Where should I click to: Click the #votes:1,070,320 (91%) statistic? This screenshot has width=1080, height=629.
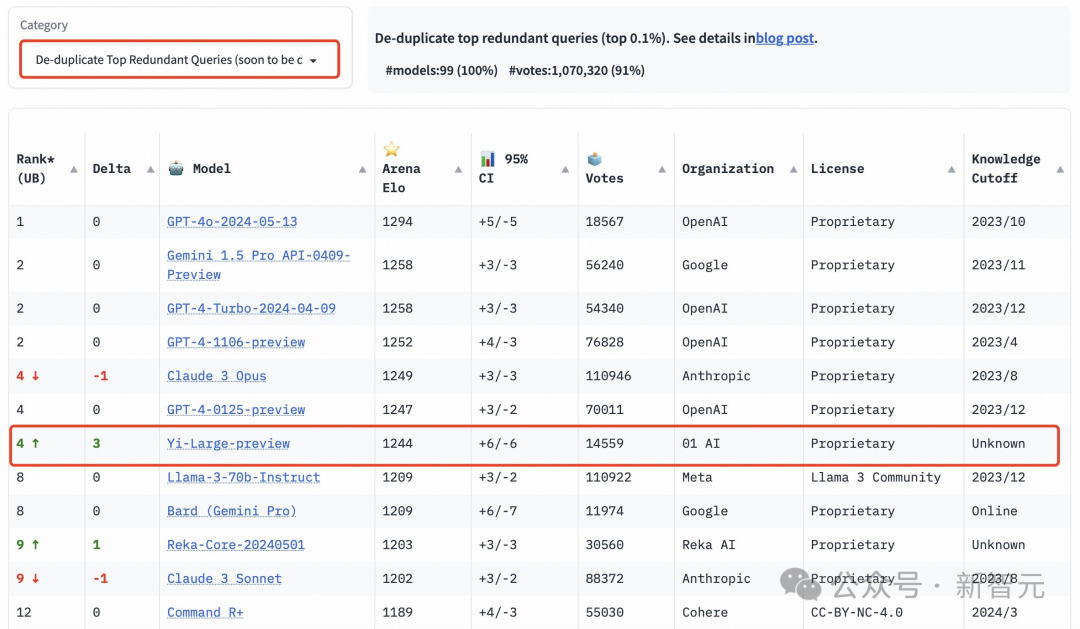pyautogui.click(x=577, y=70)
